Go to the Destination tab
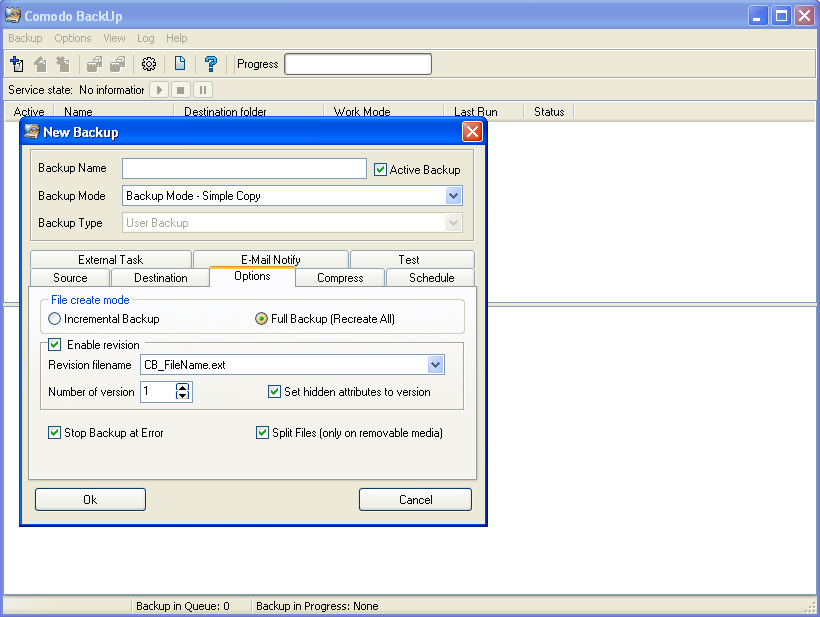Image resolution: width=820 pixels, height=617 pixels. click(x=161, y=278)
